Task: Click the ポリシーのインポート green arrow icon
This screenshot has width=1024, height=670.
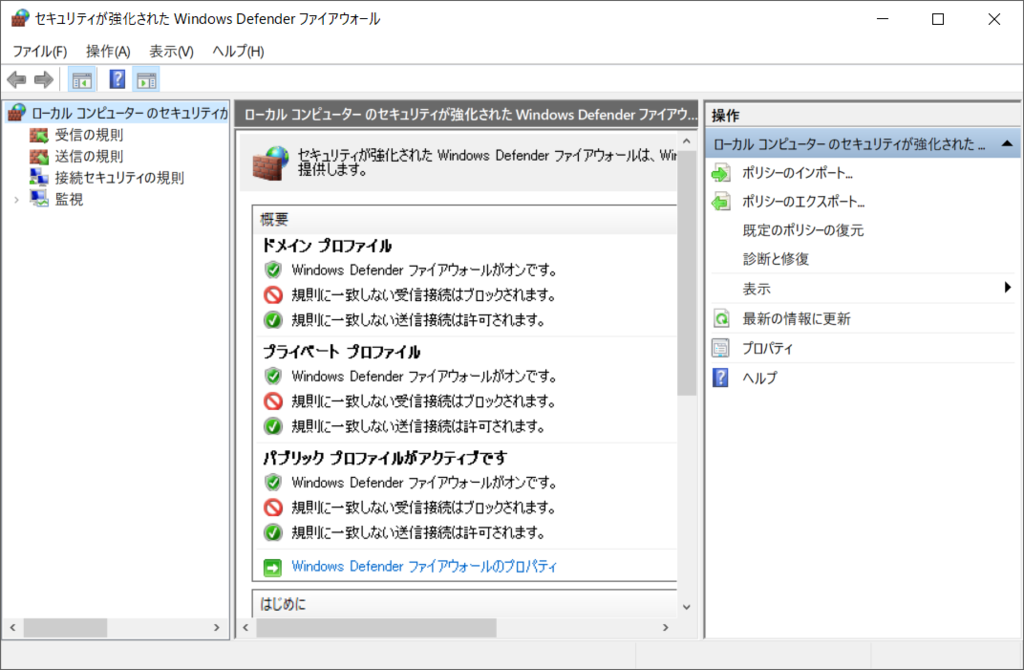Action: pos(721,174)
